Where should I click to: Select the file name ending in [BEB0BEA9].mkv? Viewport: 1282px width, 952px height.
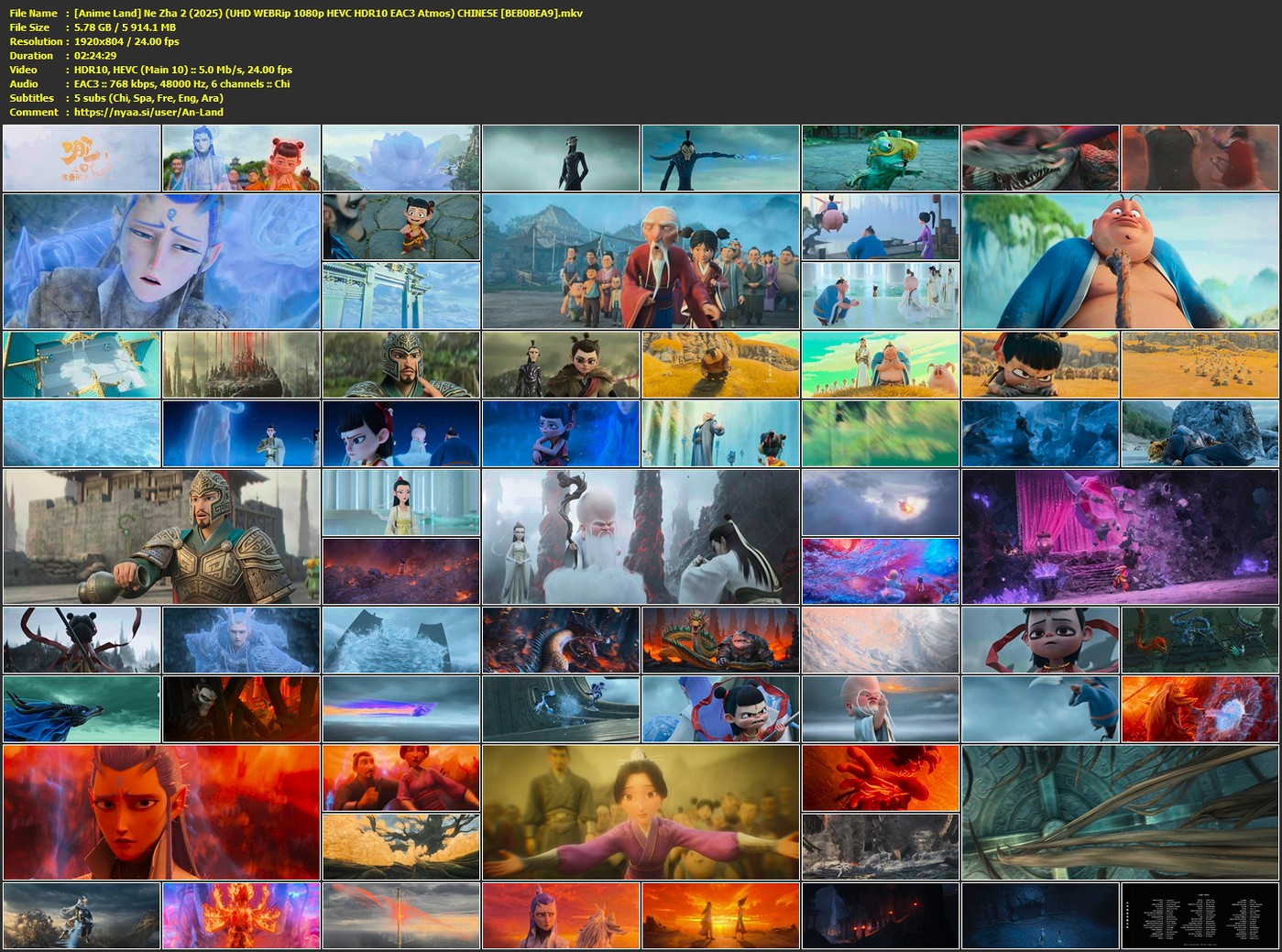pyautogui.click(x=328, y=13)
